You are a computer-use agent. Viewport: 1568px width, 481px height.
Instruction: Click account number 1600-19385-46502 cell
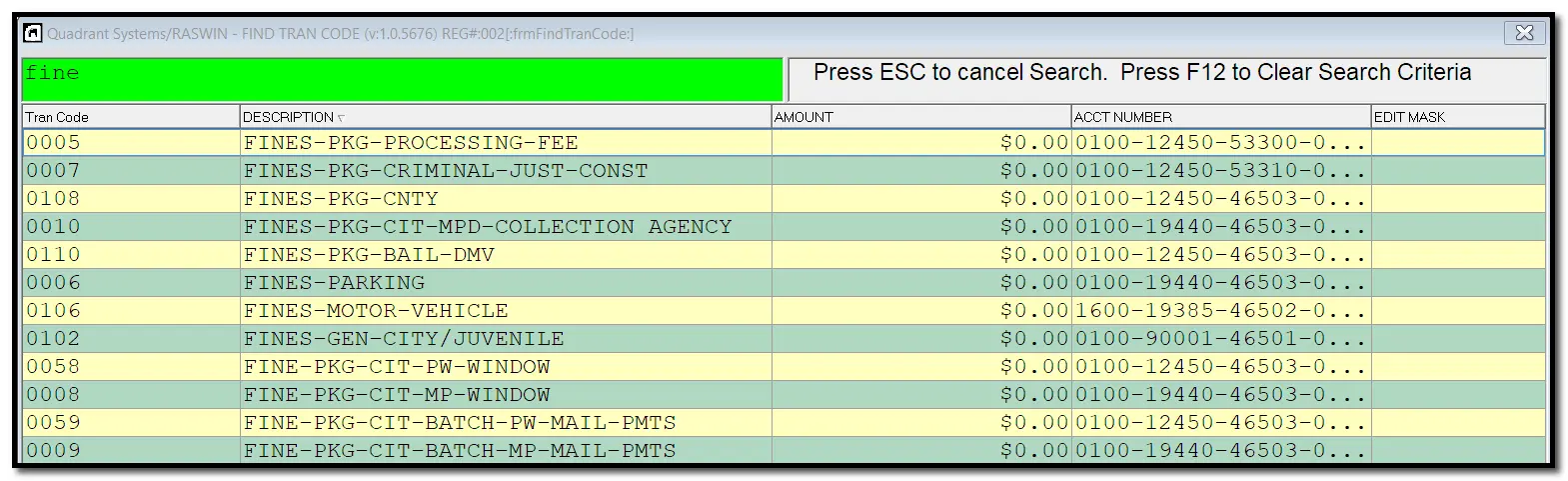pyautogui.click(x=1221, y=311)
